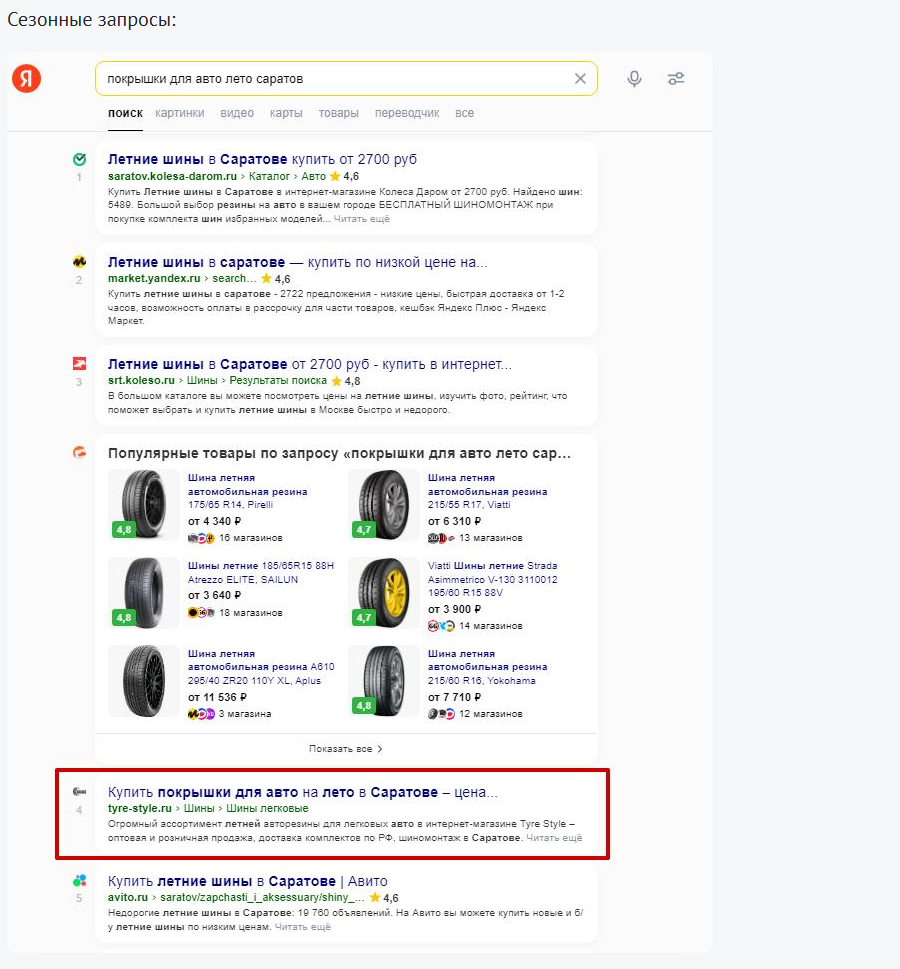Image resolution: width=900 pixels, height=969 pixels.
Task: Open the Aplus A610 tire thumbnail
Action: coord(143,680)
